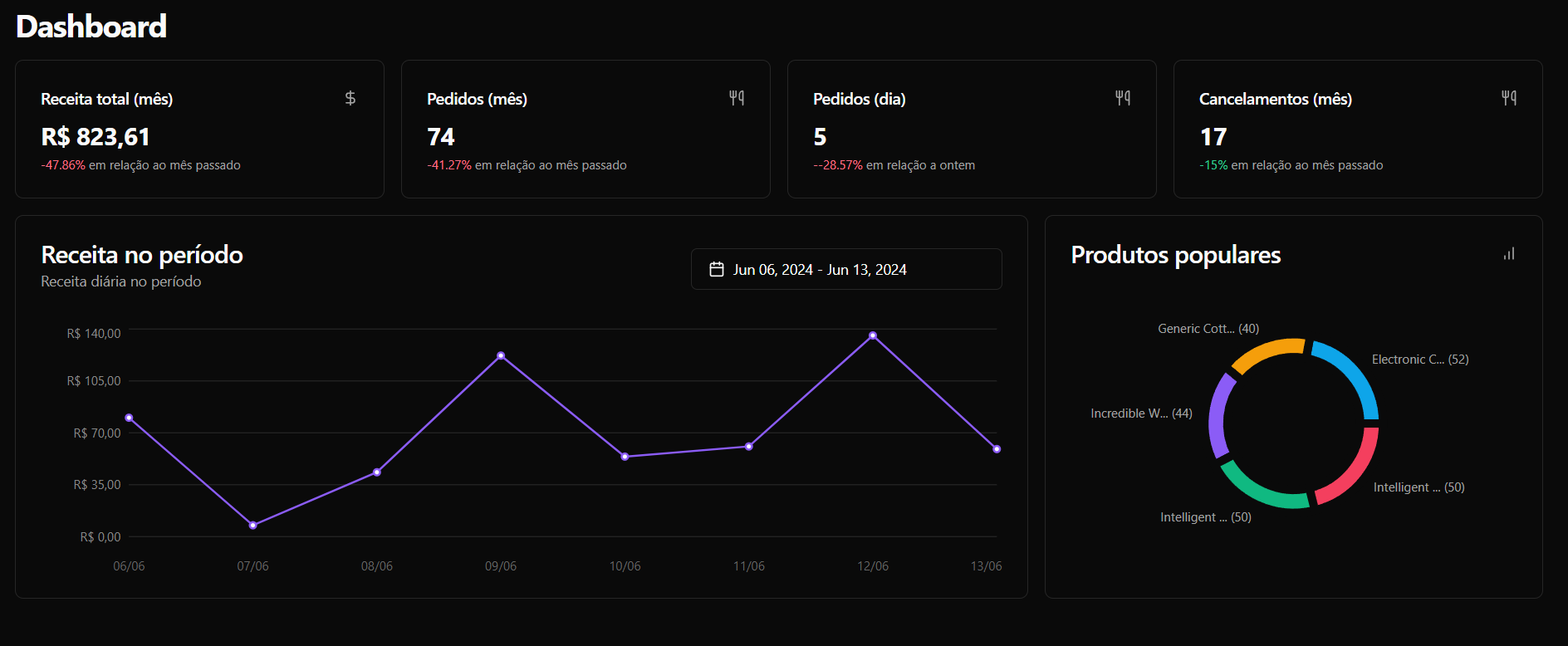Click the calendar icon in date range
The width and height of the screenshot is (1568, 646).
(716, 270)
